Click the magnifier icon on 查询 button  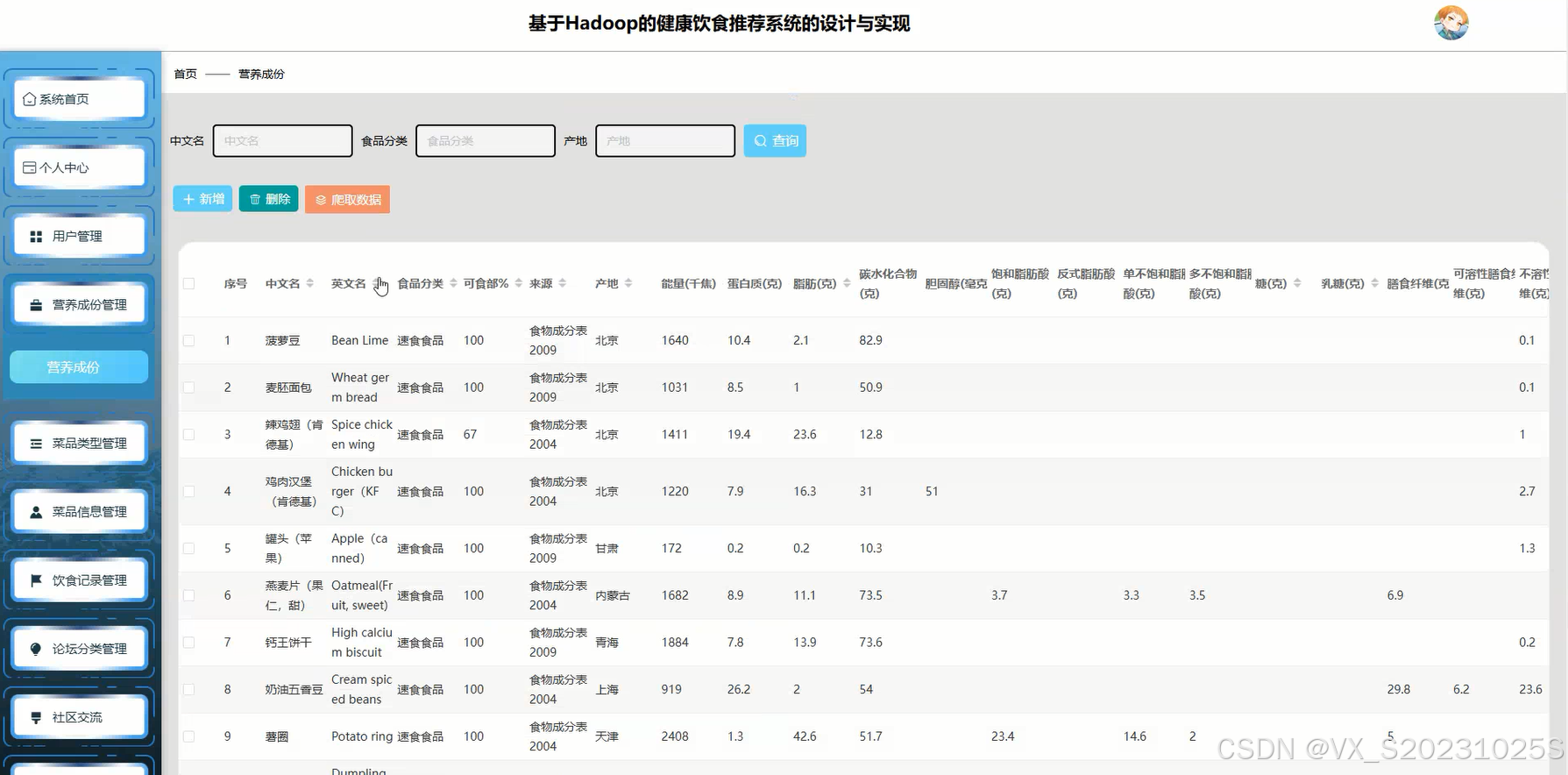(760, 140)
